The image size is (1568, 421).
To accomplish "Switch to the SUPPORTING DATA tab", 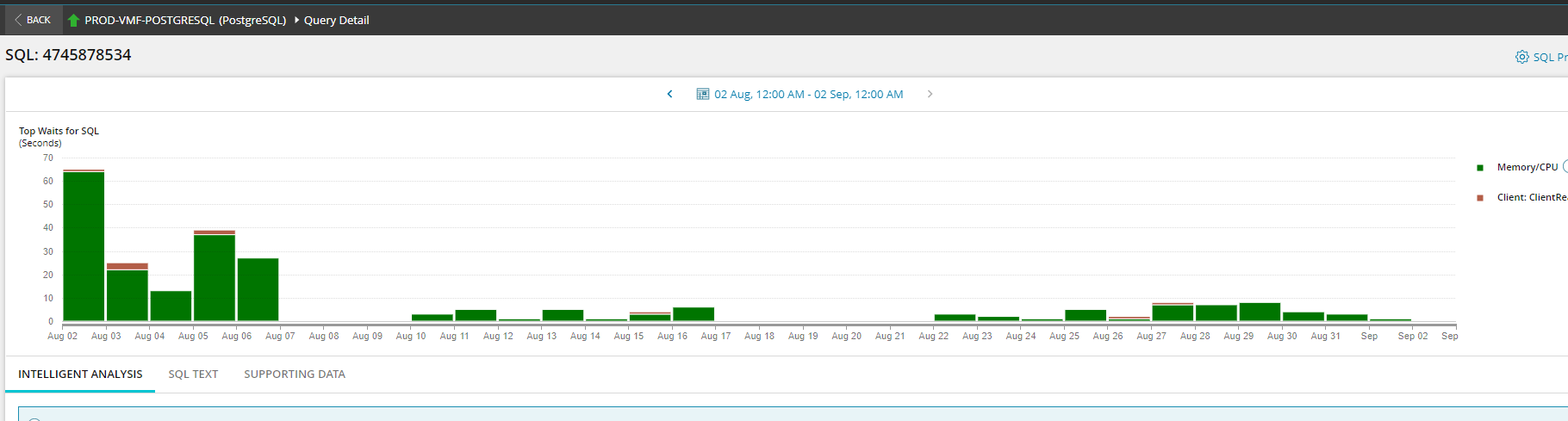I will click(294, 374).
